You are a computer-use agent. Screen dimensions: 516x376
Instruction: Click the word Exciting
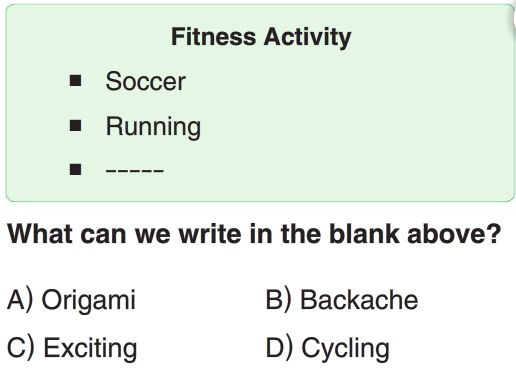click(x=90, y=349)
